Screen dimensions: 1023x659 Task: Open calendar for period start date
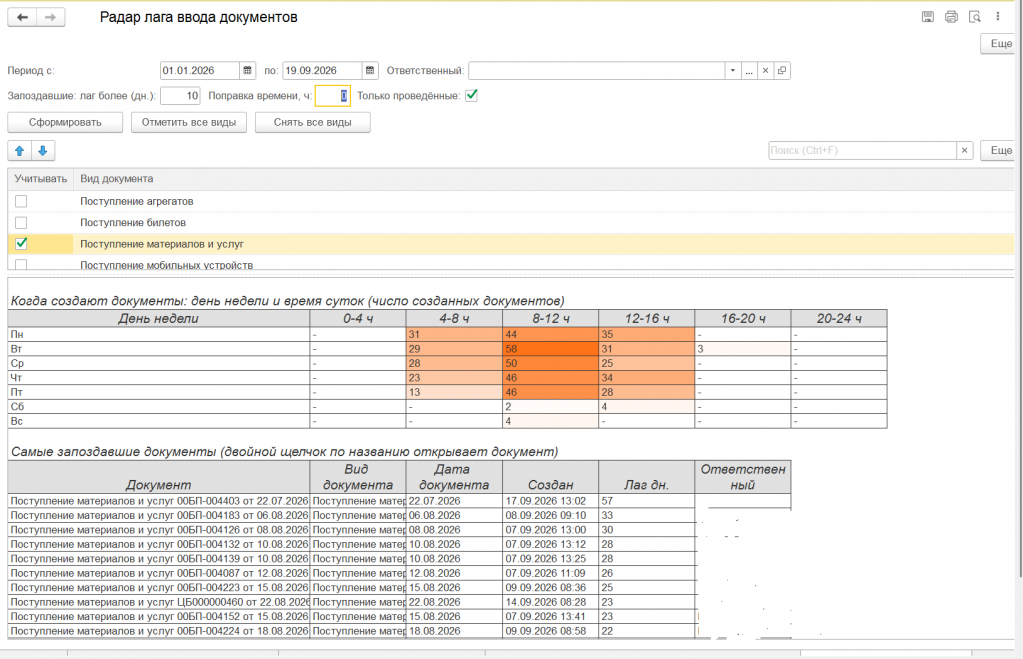[x=247, y=70]
